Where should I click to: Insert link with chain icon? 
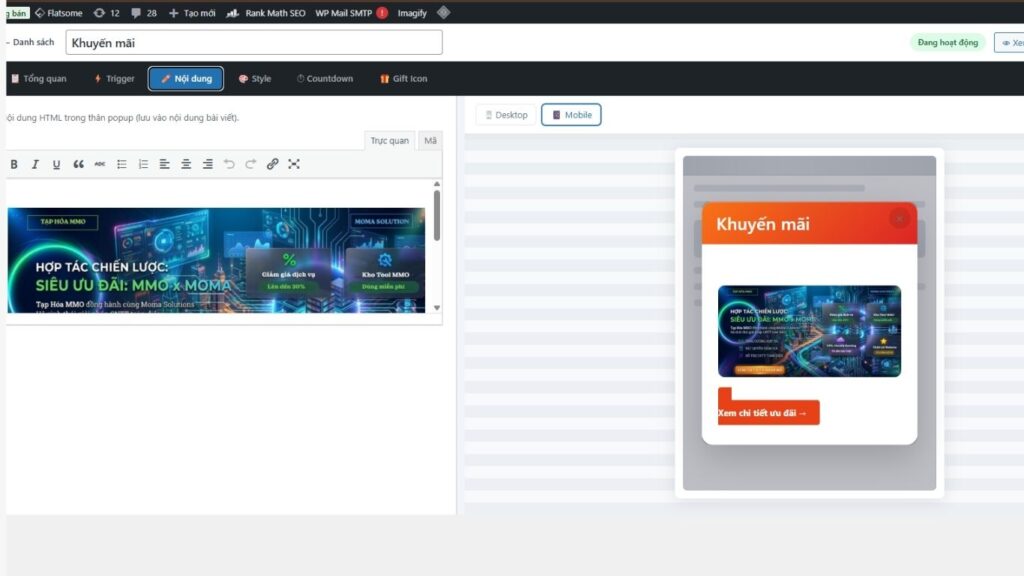click(x=272, y=164)
